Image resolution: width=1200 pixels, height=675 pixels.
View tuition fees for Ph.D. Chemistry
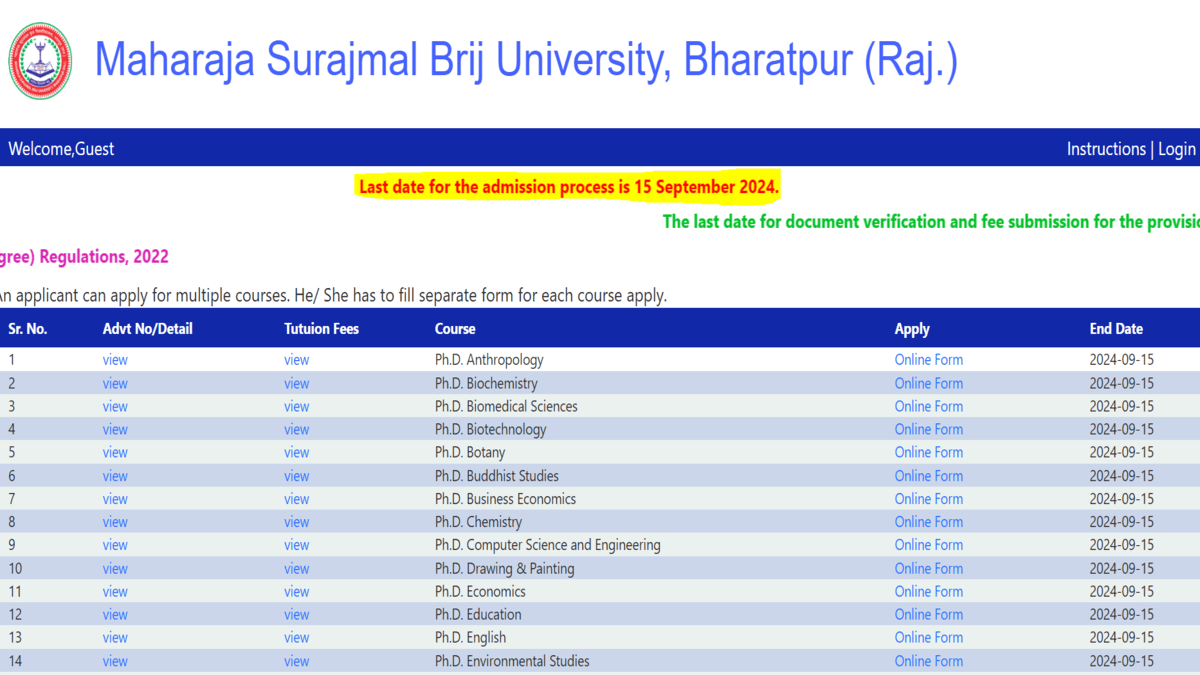(x=297, y=522)
